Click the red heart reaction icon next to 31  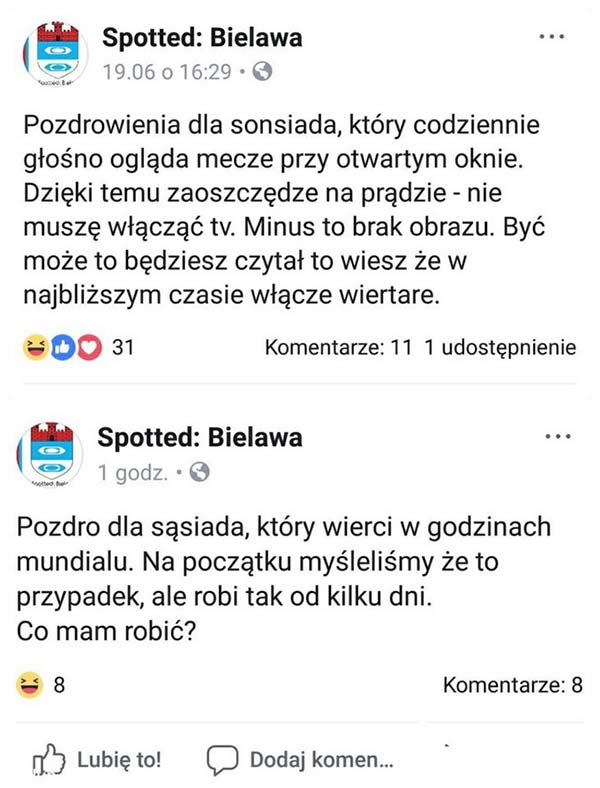coord(89,348)
